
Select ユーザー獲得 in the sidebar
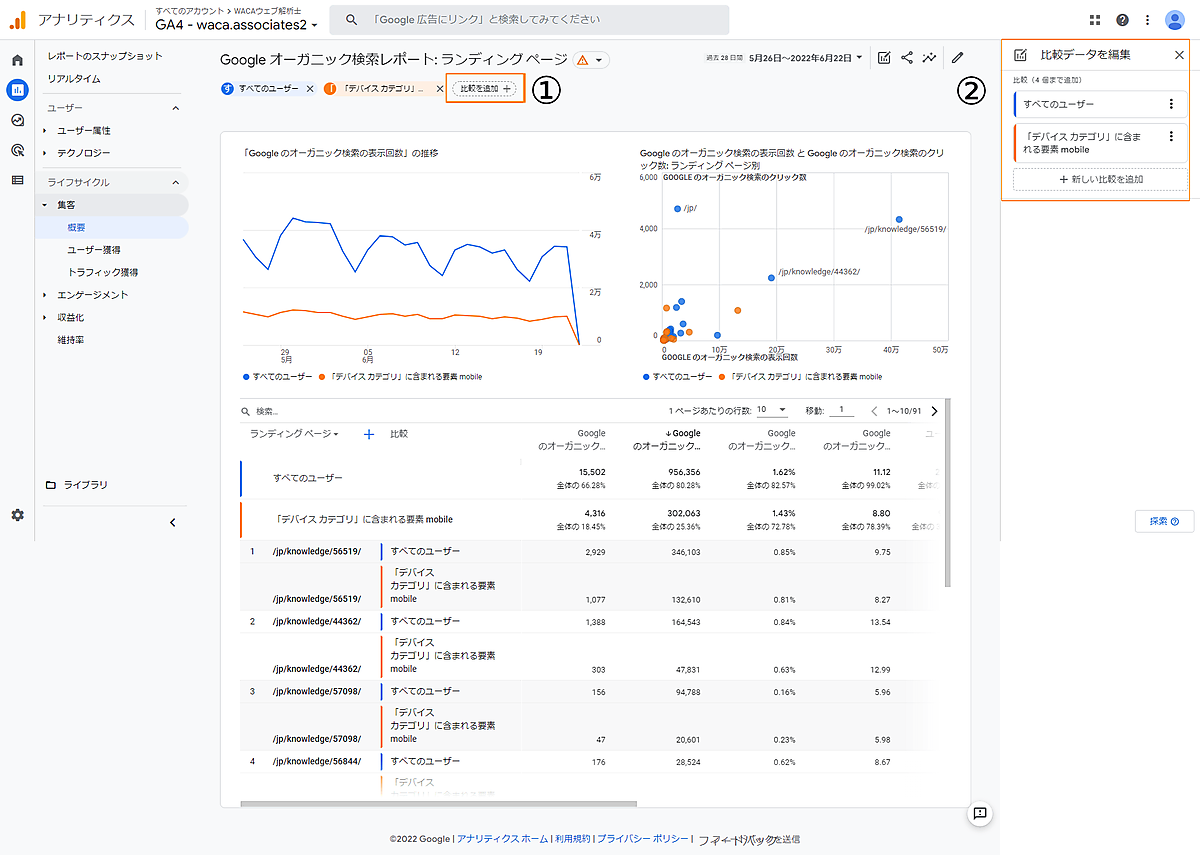click(x=94, y=250)
